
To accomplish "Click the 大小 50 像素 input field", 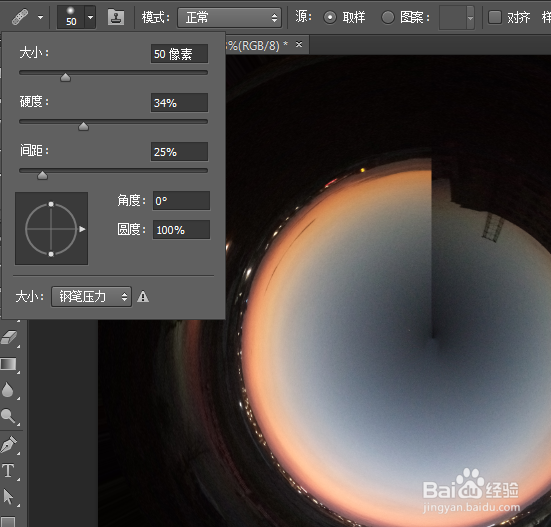I will tap(179, 54).
